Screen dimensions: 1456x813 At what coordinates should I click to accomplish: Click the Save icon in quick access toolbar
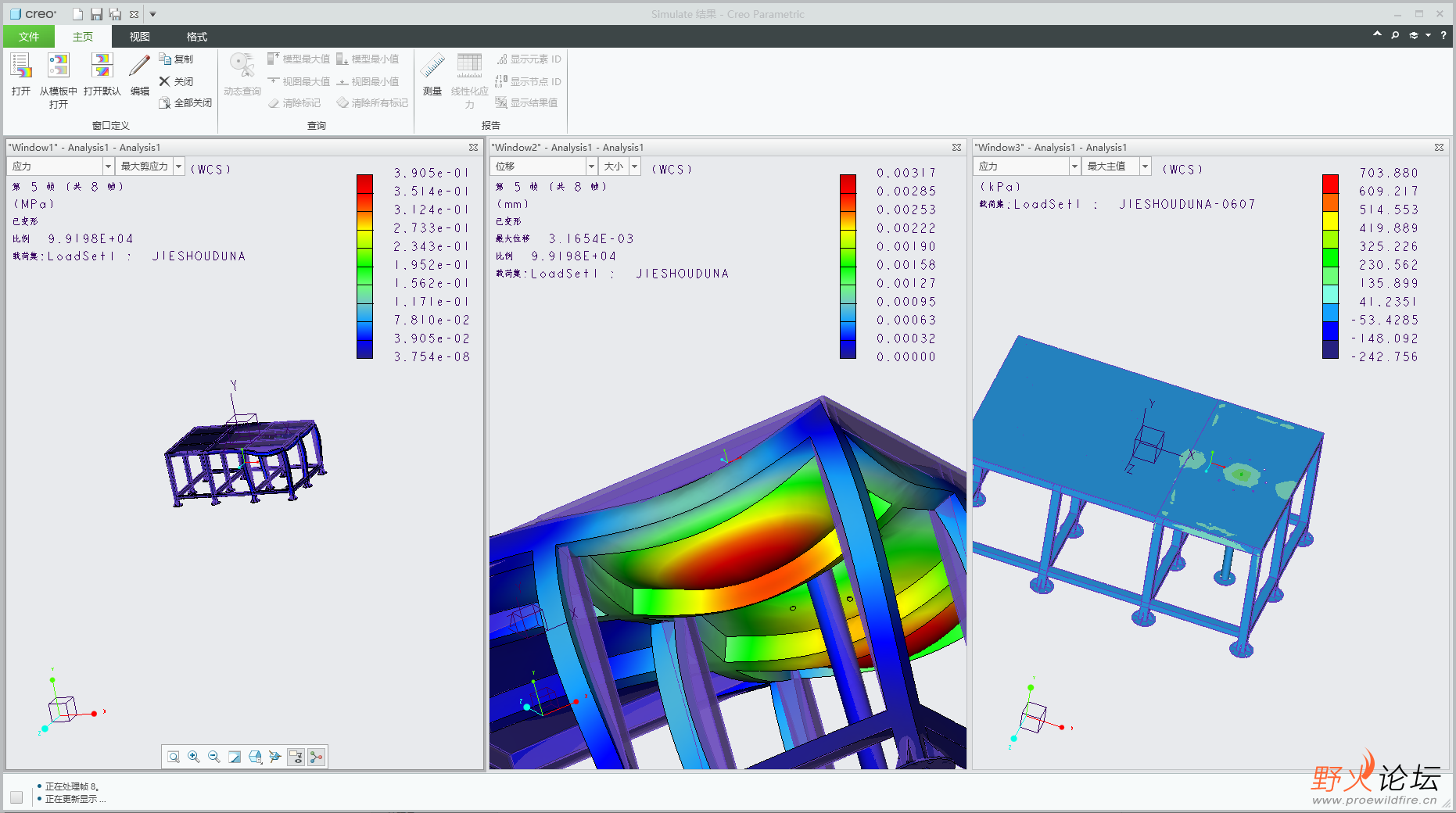pyautogui.click(x=96, y=14)
